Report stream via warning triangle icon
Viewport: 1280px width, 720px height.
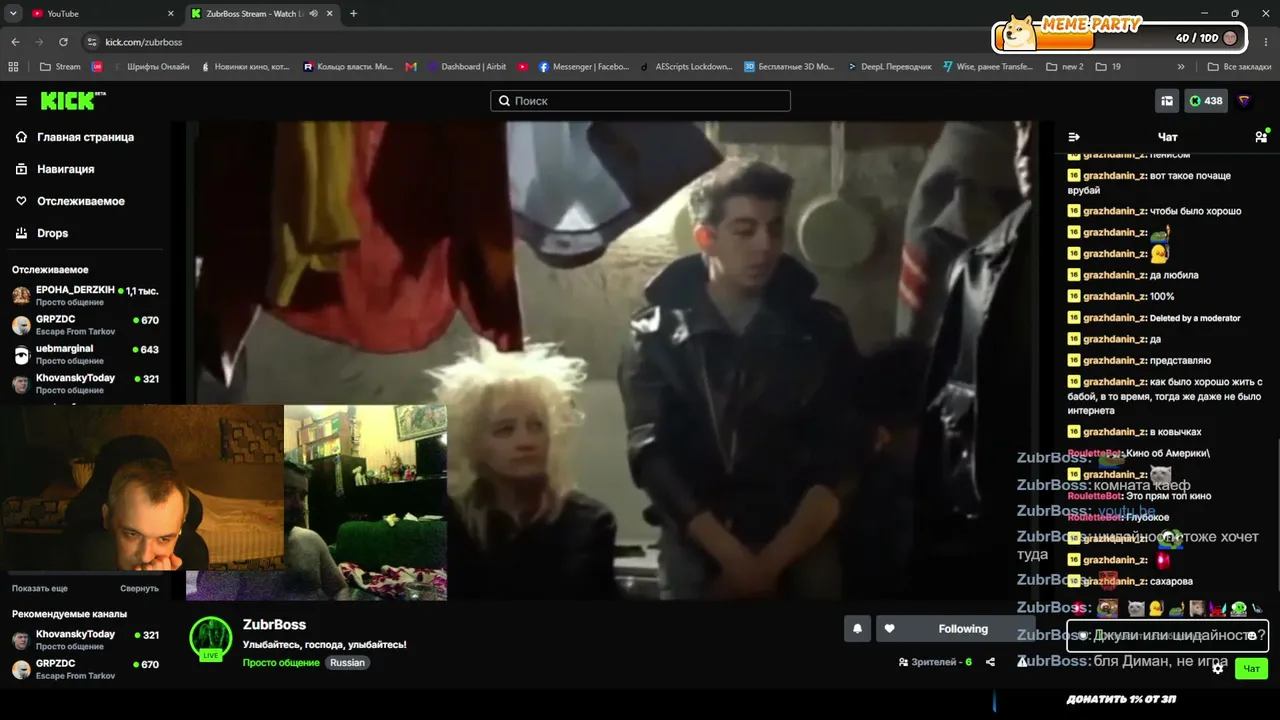1021,661
